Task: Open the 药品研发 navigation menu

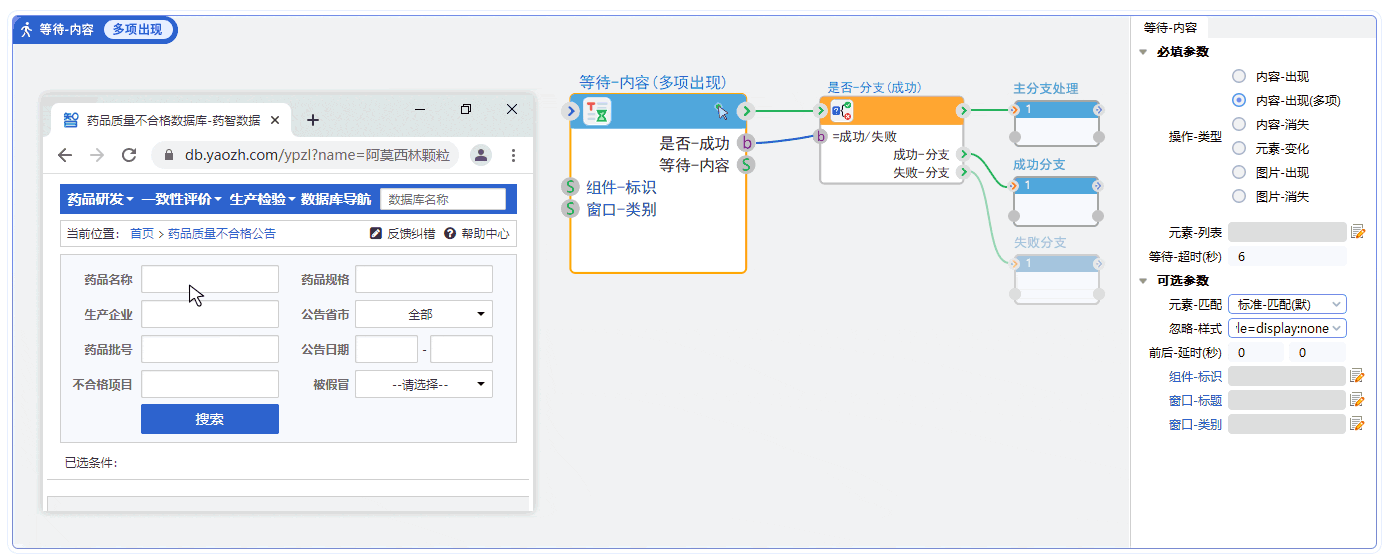Action: pyautogui.click(x=100, y=199)
